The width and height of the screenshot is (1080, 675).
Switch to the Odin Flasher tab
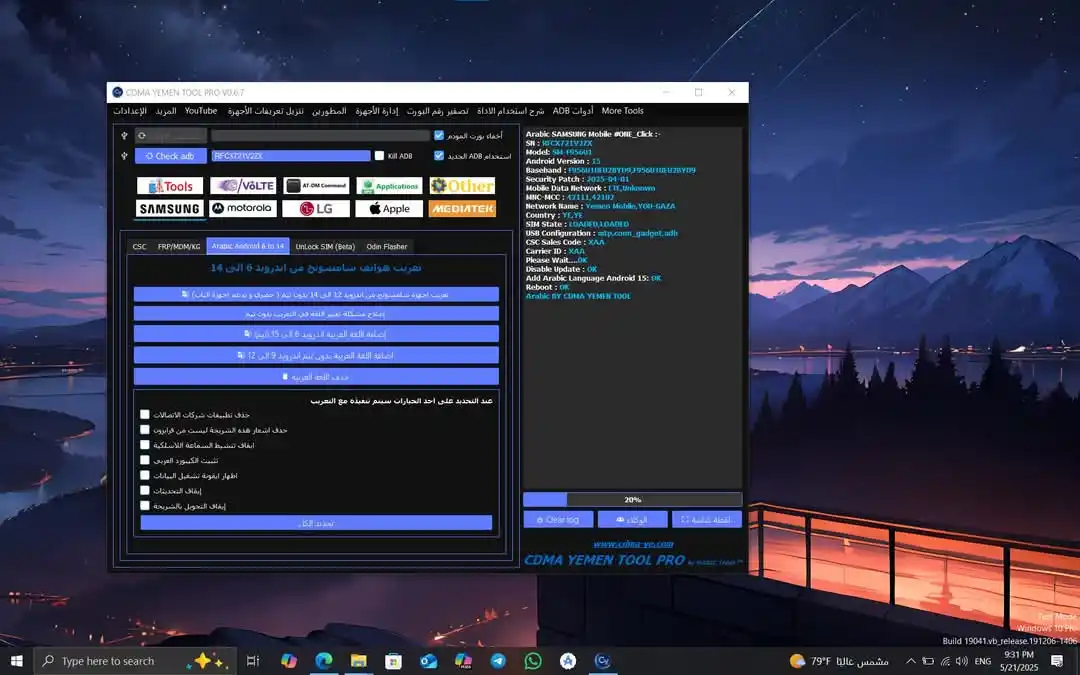[387, 247]
